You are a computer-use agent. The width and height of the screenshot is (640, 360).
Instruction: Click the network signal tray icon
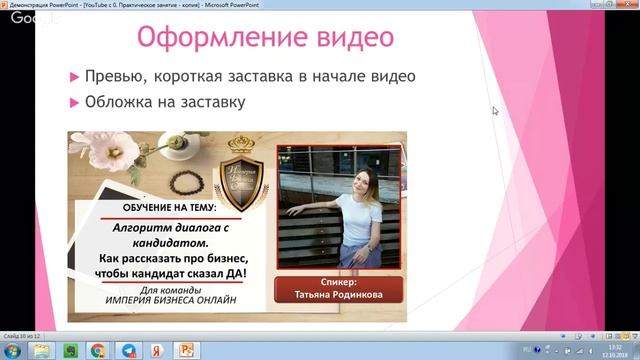(x=579, y=351)
